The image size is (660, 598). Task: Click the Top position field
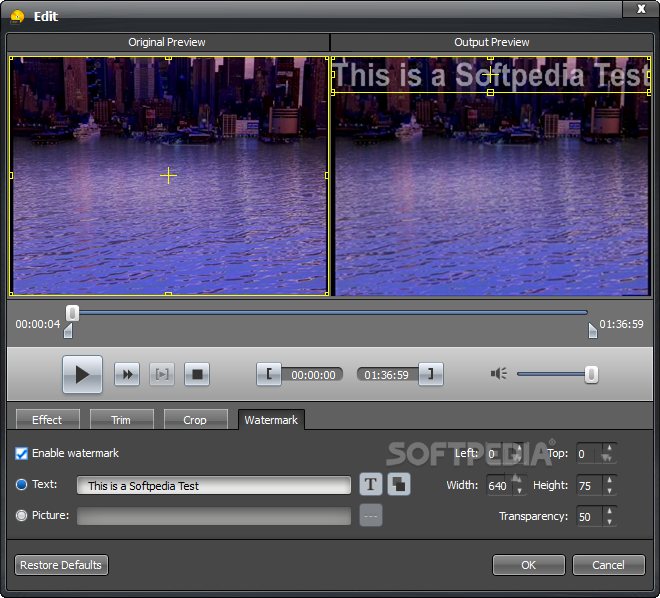pyautogui.click(x=589, y=454)
